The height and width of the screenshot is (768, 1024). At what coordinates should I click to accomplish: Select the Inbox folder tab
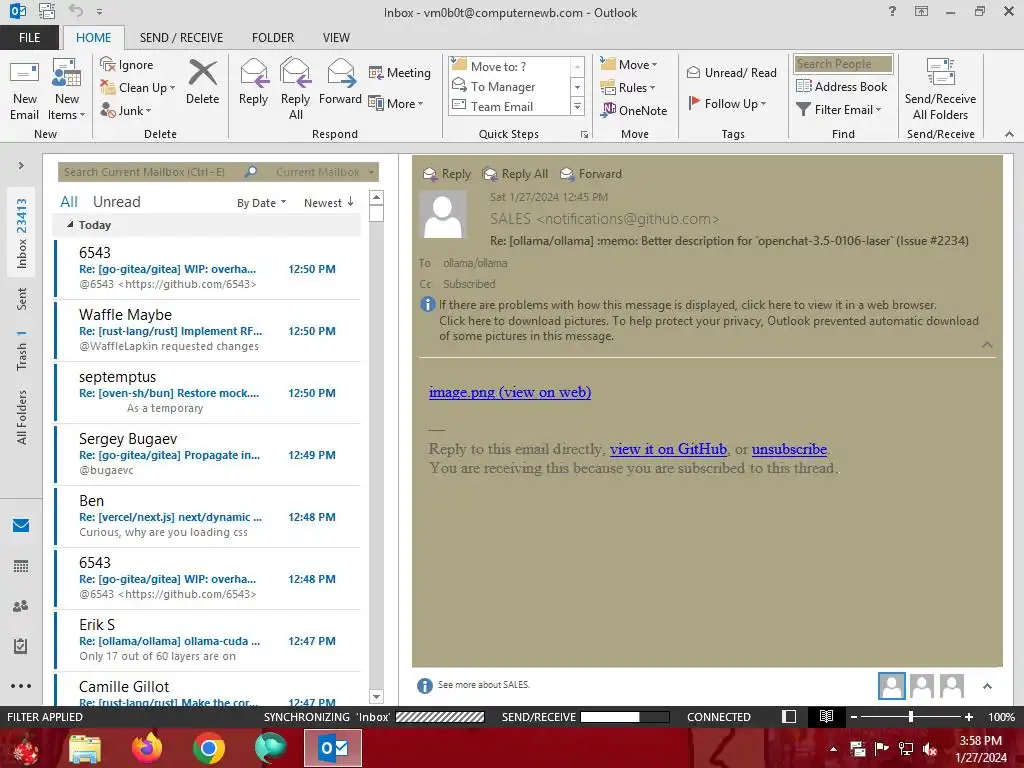coord(22,232)
